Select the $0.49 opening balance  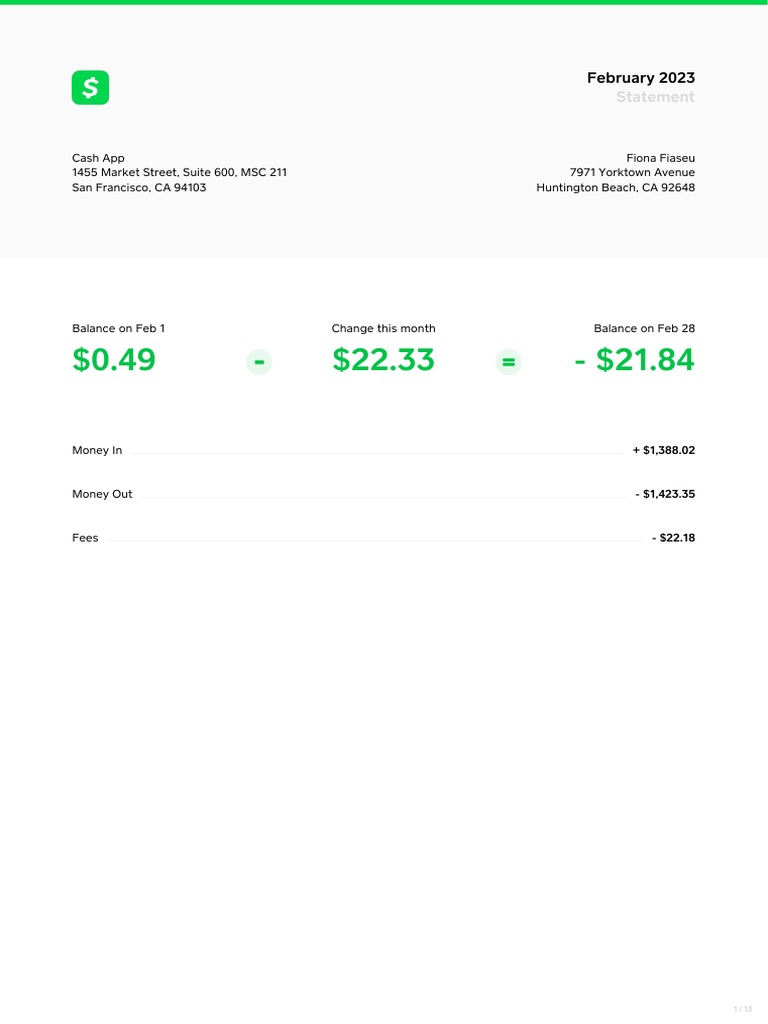pos(114,360)
